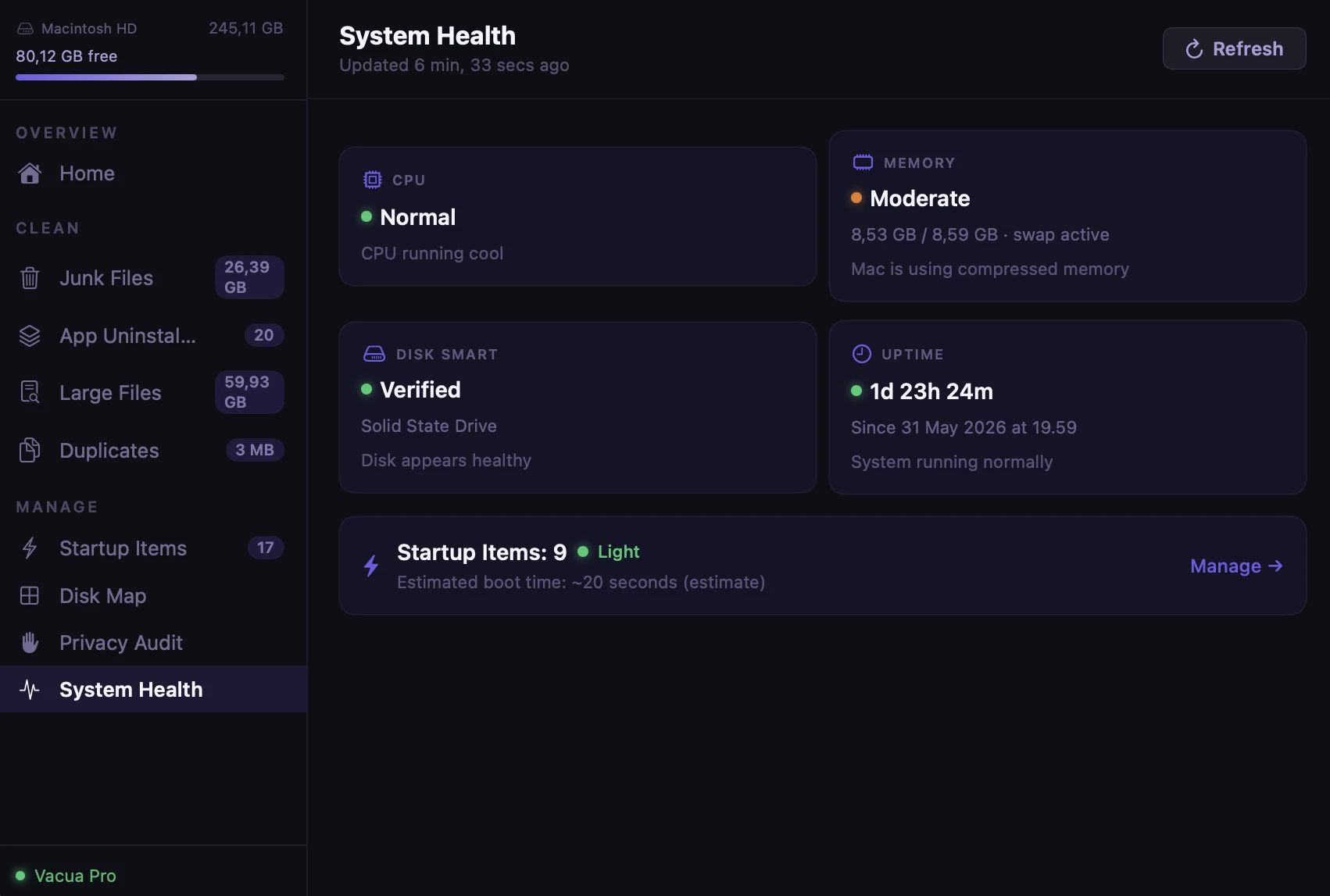Click the Home house icon
Image resolution: width=1330 pixels, height=896 pixels.
tap(30, 173)
